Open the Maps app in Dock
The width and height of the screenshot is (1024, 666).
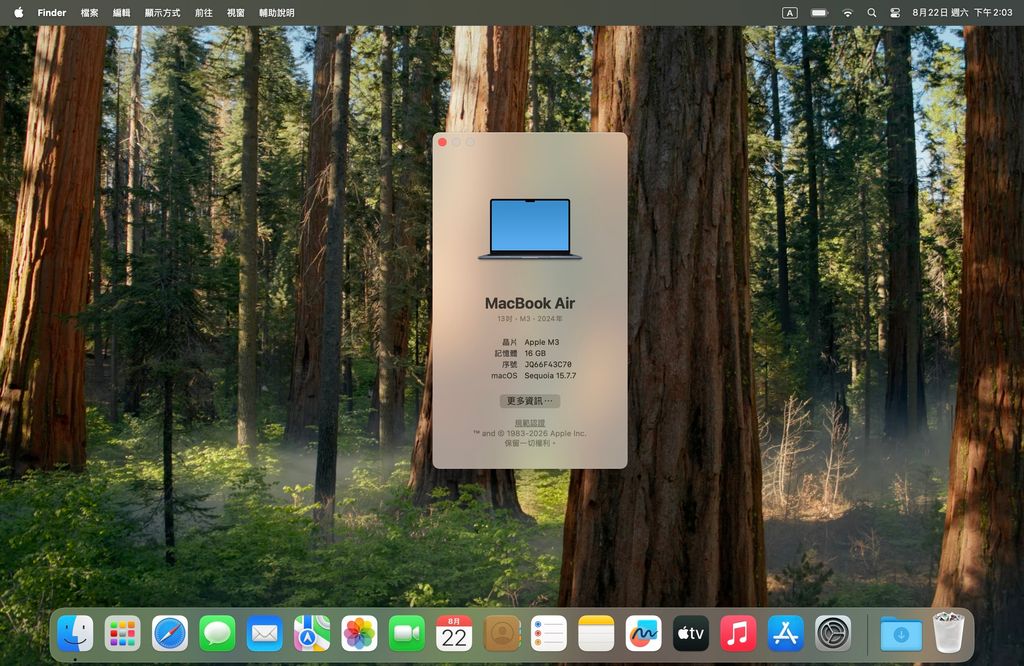pyautogui.click(x=312, y=633)
